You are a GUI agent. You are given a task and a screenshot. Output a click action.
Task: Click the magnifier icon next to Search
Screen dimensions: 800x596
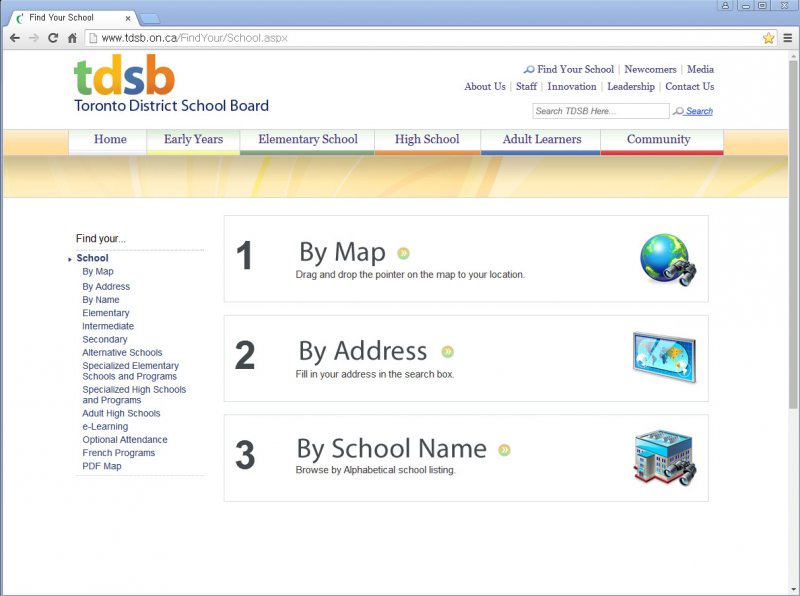click(678, 111)
